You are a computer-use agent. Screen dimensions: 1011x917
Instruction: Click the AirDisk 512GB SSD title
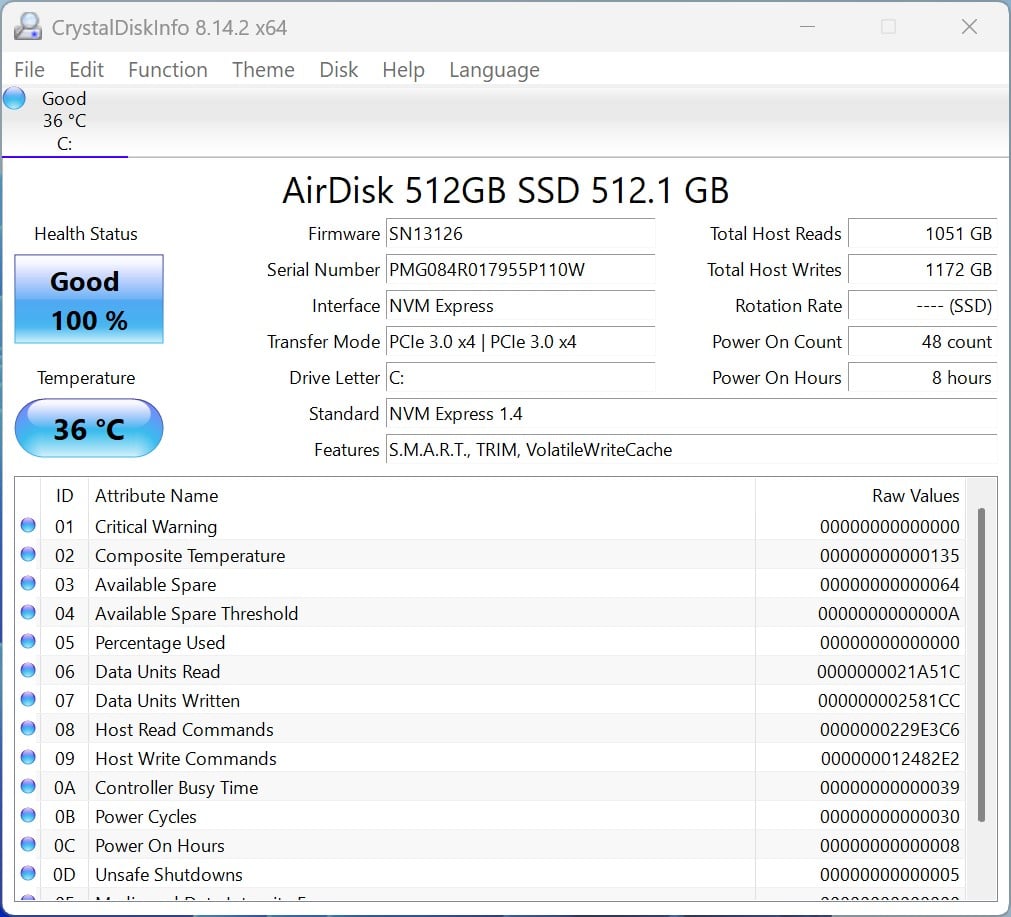(506, 190)
